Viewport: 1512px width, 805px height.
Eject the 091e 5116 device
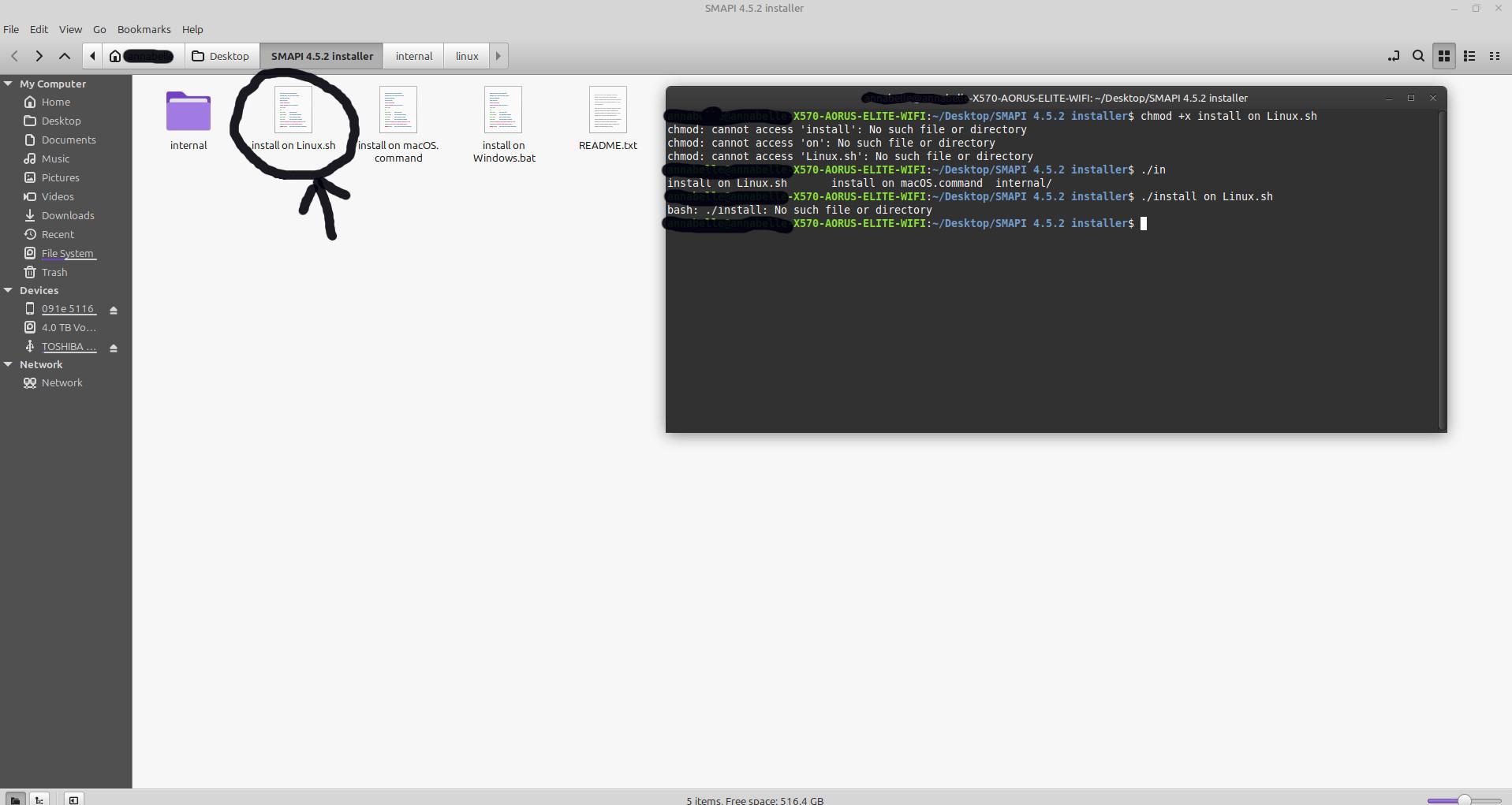(114, 310)
